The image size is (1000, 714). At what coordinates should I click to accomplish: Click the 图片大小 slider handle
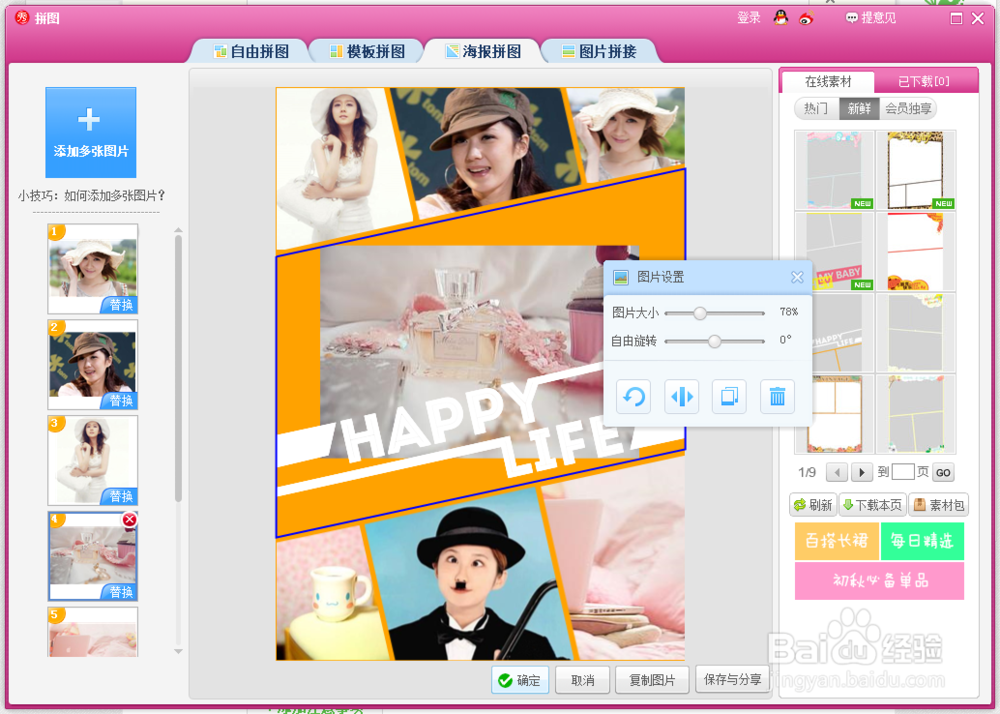point(700,313)
